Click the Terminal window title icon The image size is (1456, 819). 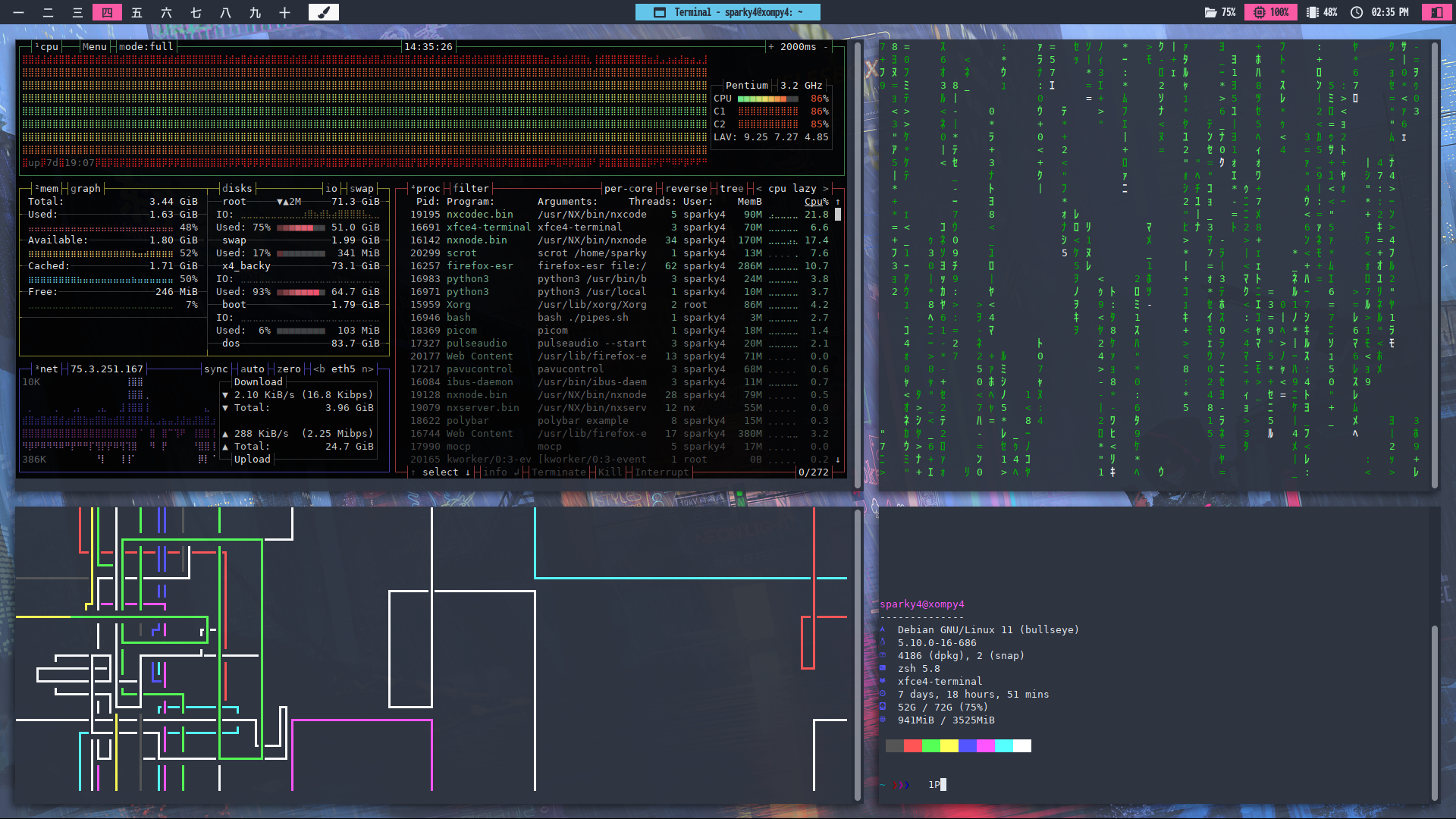click(660, 12)
